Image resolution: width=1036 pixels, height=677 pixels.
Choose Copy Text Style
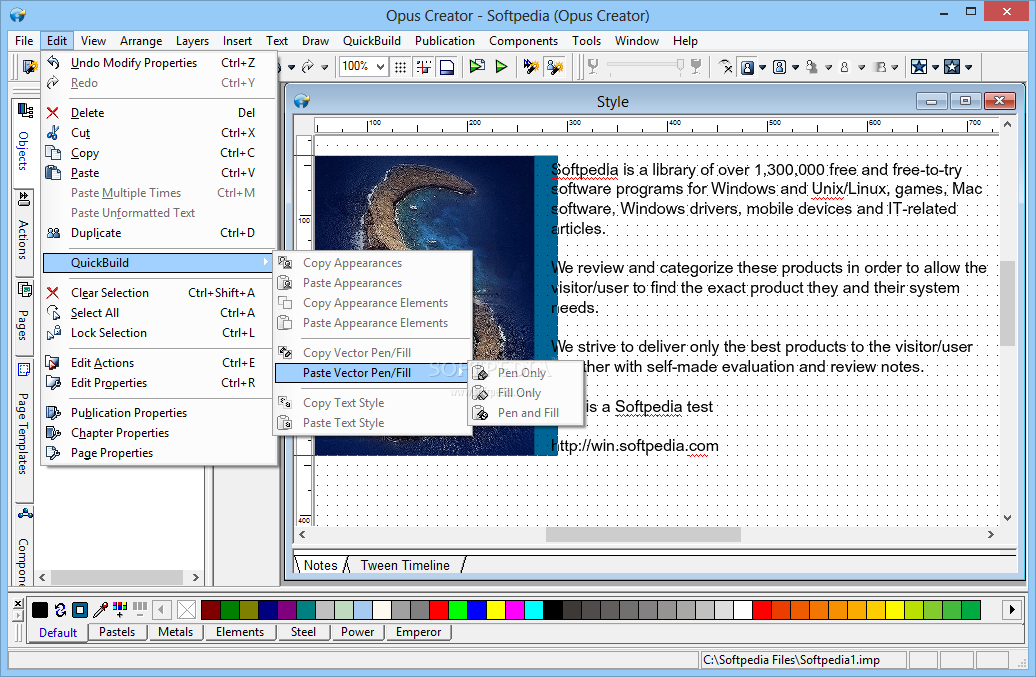pyautogui.click(x=372, y=403)
